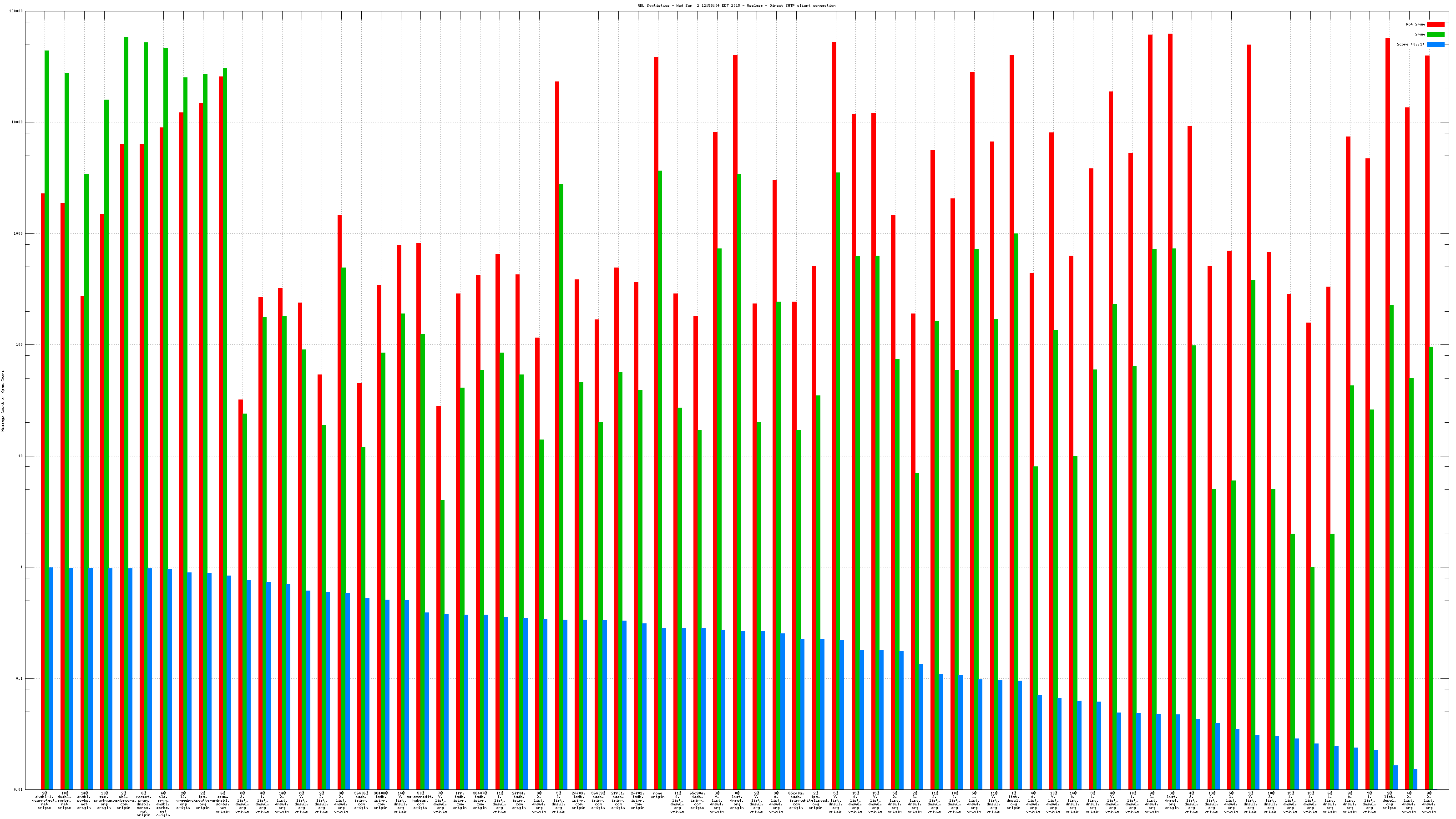Click the Not Spam legend label
Viewport: 1456px width, 819px height.
coord(1416,24)
